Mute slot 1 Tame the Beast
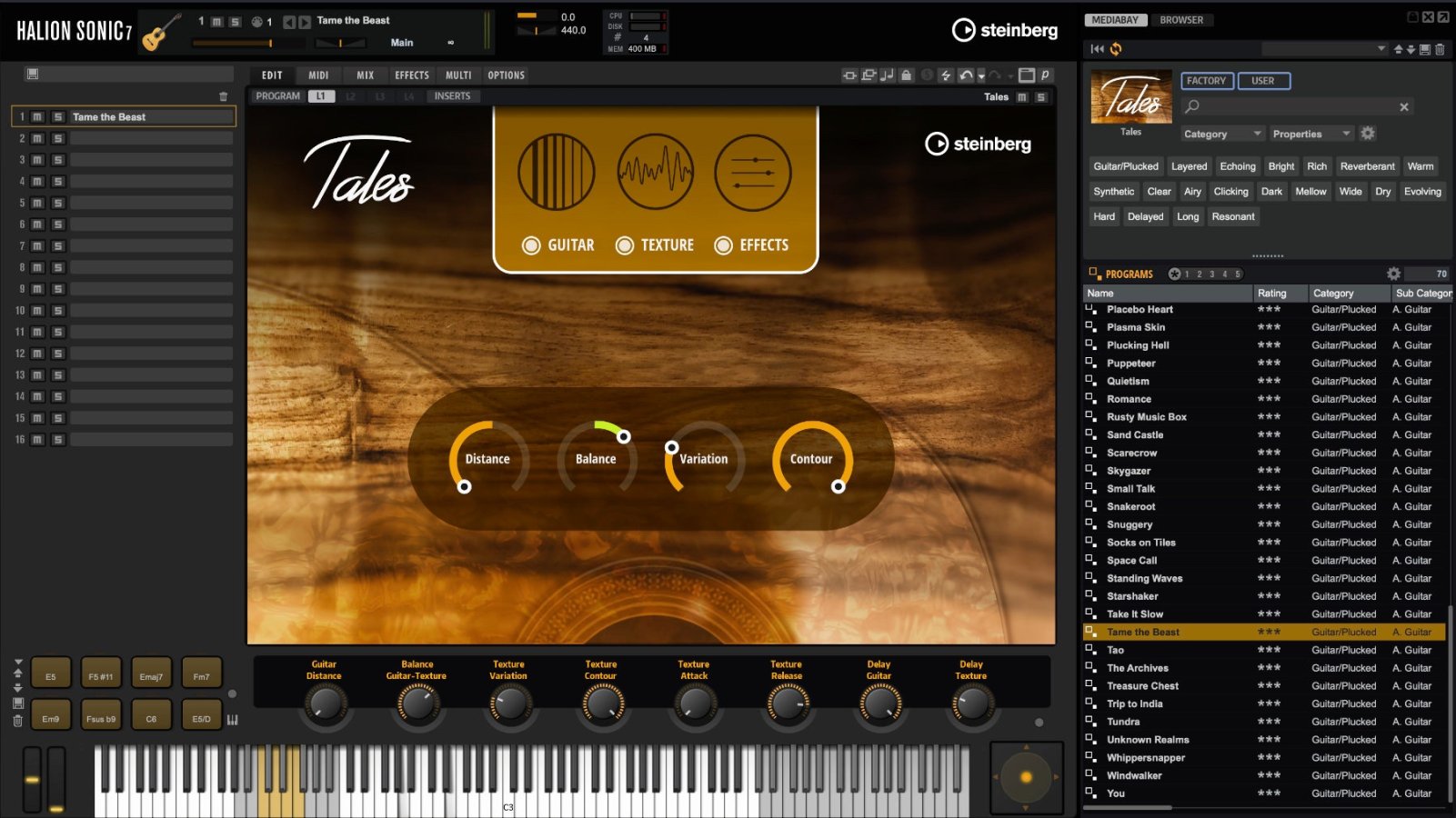The image size is (1456, 818). coord(37,116)
